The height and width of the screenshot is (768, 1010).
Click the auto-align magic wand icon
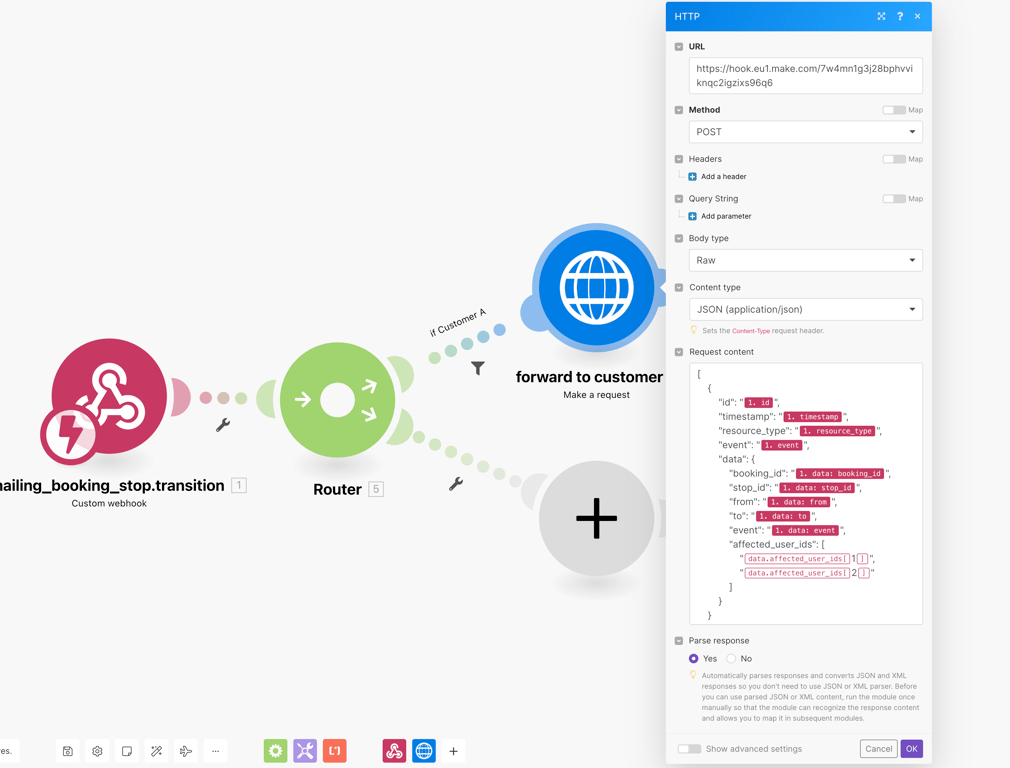pyautogui.click(x=157, y=751)
